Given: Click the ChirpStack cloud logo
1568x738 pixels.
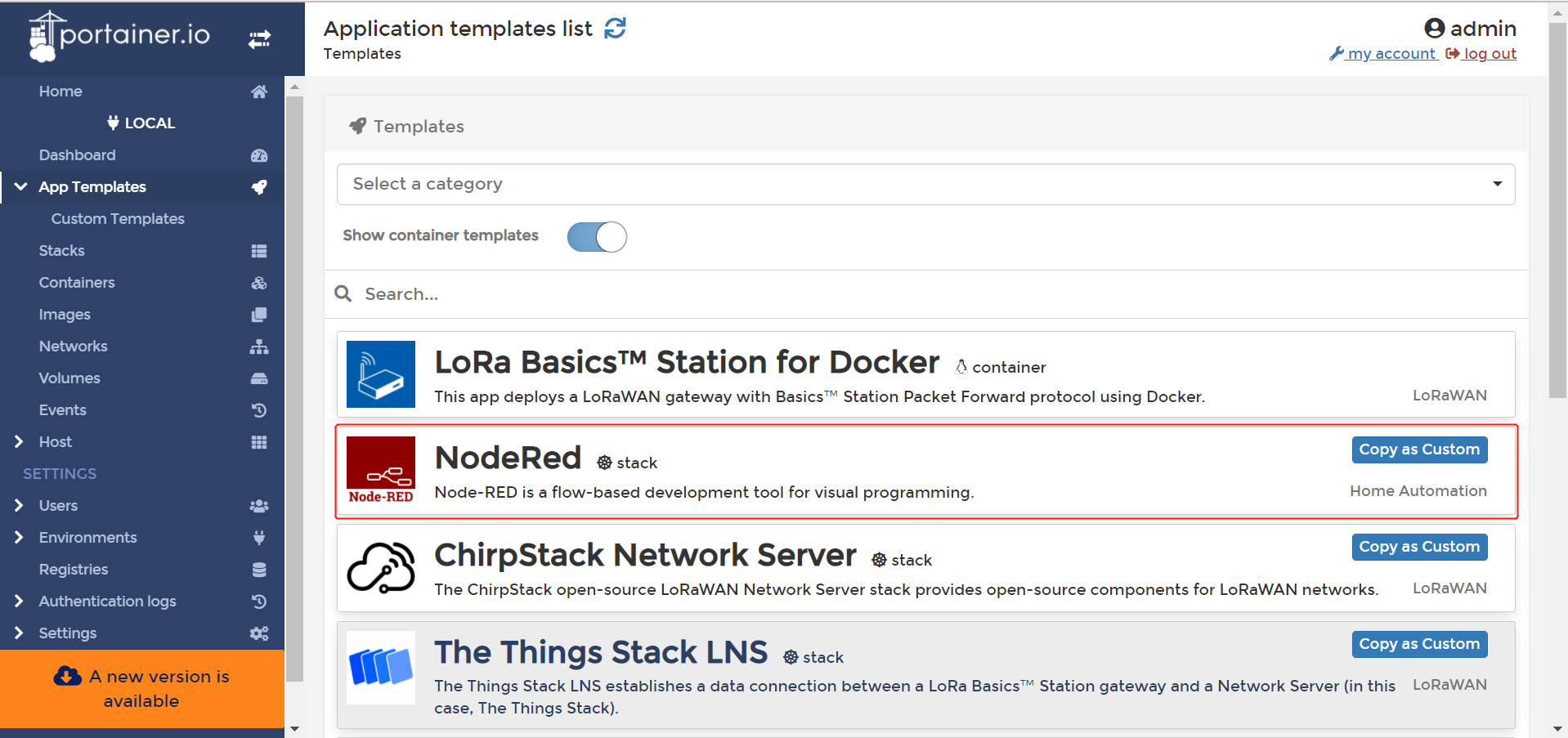Looking at the screenshot, I should (x=381, y=567).
